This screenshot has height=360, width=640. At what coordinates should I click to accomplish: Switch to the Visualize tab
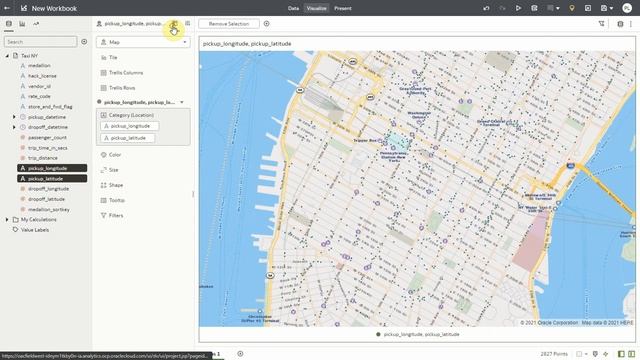[x=317, y=8]
